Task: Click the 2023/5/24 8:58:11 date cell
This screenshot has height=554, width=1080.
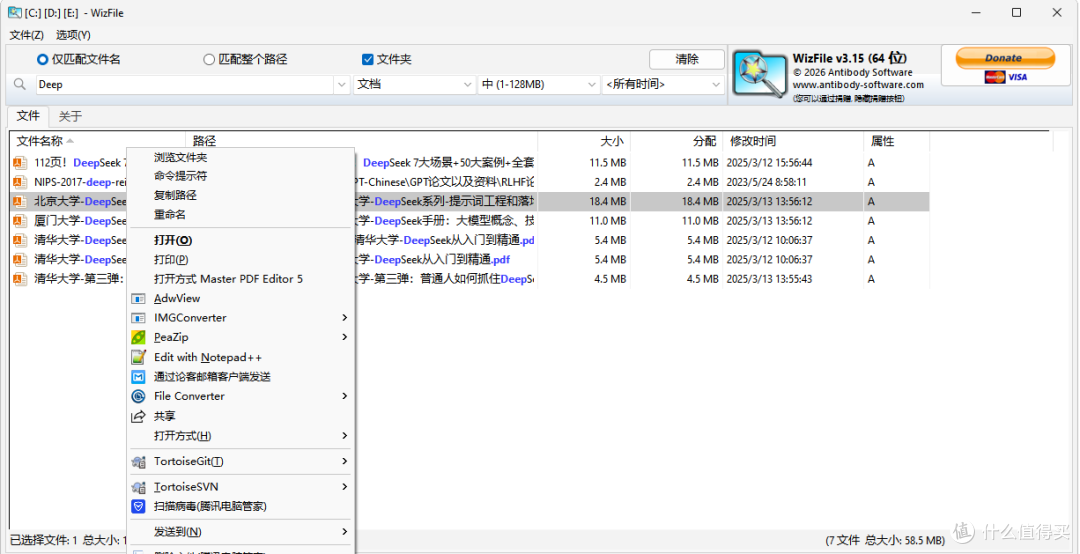Action: pos(766,183)
